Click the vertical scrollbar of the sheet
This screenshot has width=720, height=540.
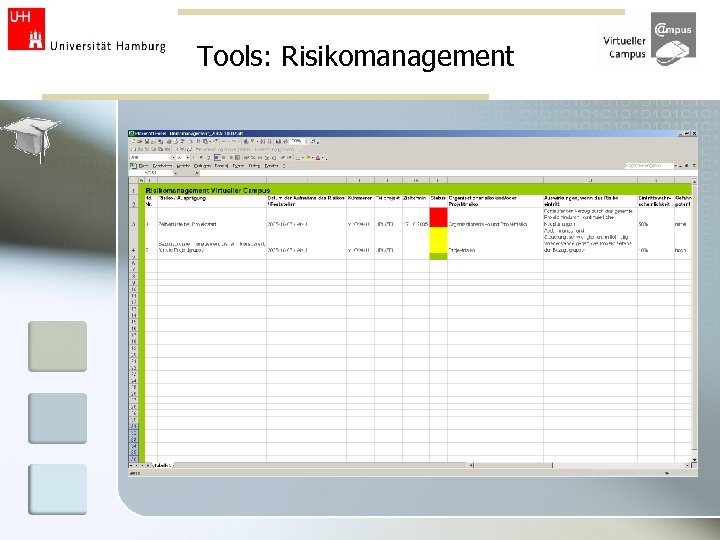click(694, 320)
